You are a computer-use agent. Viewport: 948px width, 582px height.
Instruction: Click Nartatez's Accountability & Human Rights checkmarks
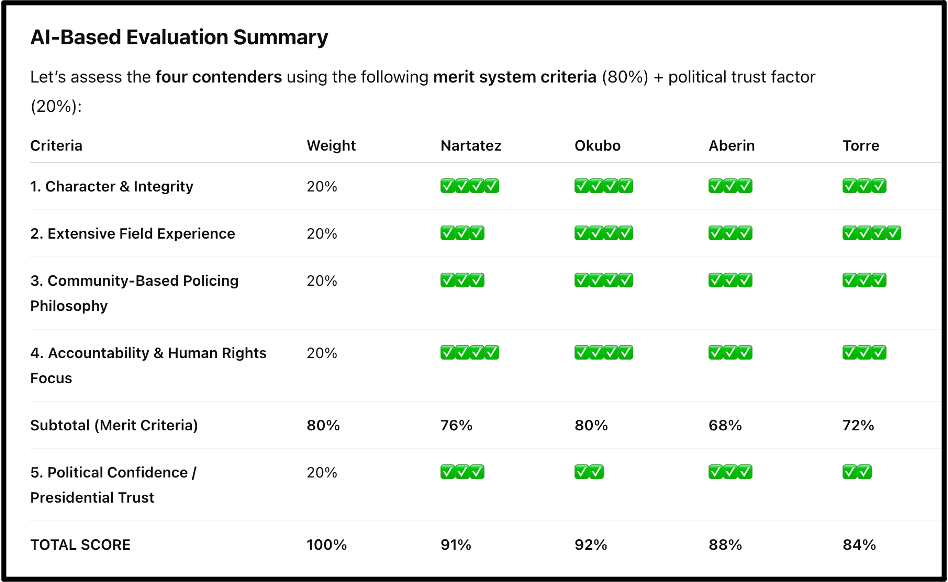coord(469,353)
